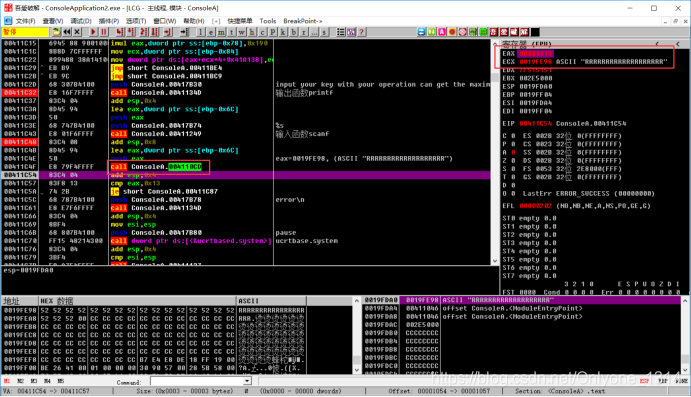Screen dimensions: 691x397
Task: Select breakpoint line at address 00411C32
Action: tap(20, 93)
